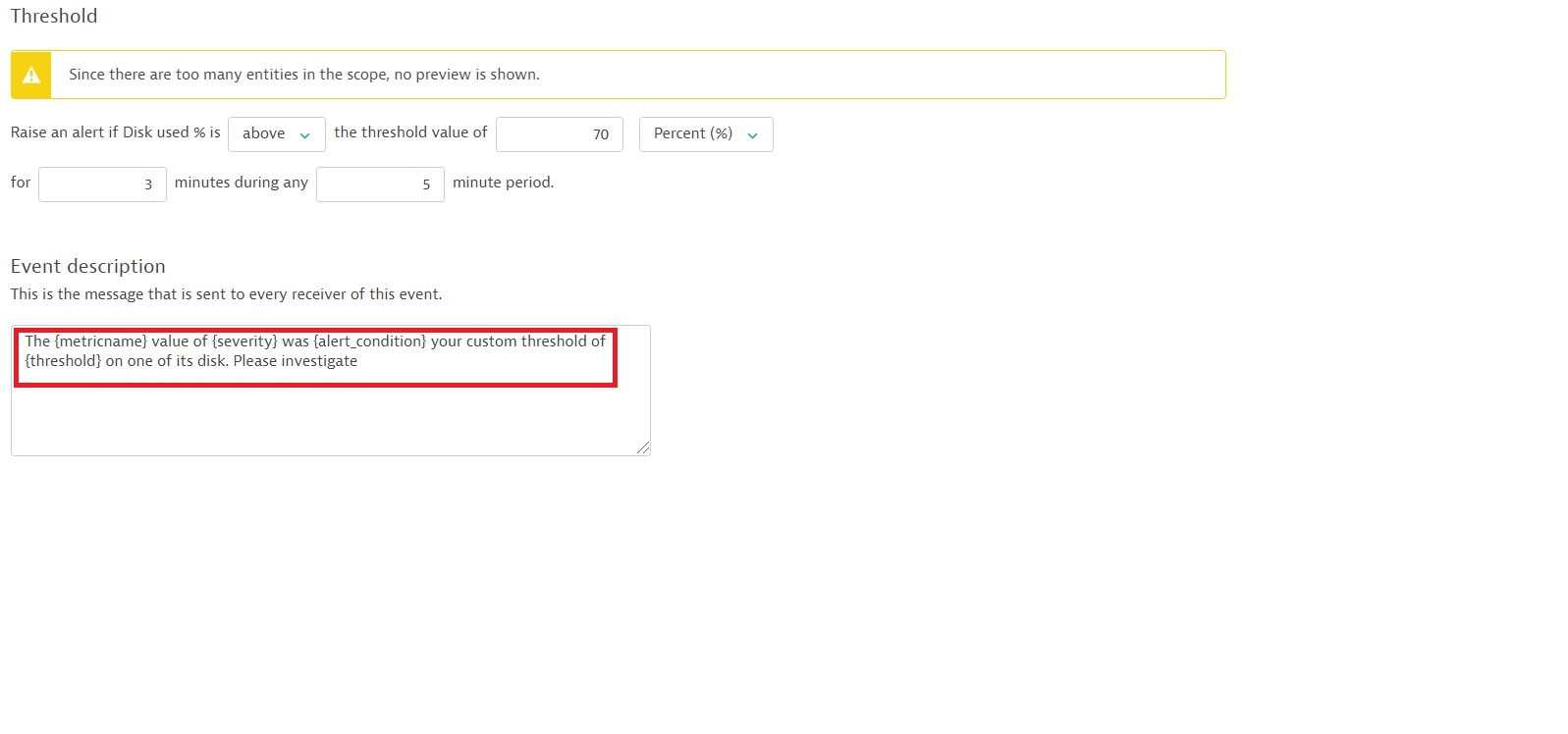Click the yellow warning triangle icon
This screenshot has height=734, width=1568.
pos(31,75)
